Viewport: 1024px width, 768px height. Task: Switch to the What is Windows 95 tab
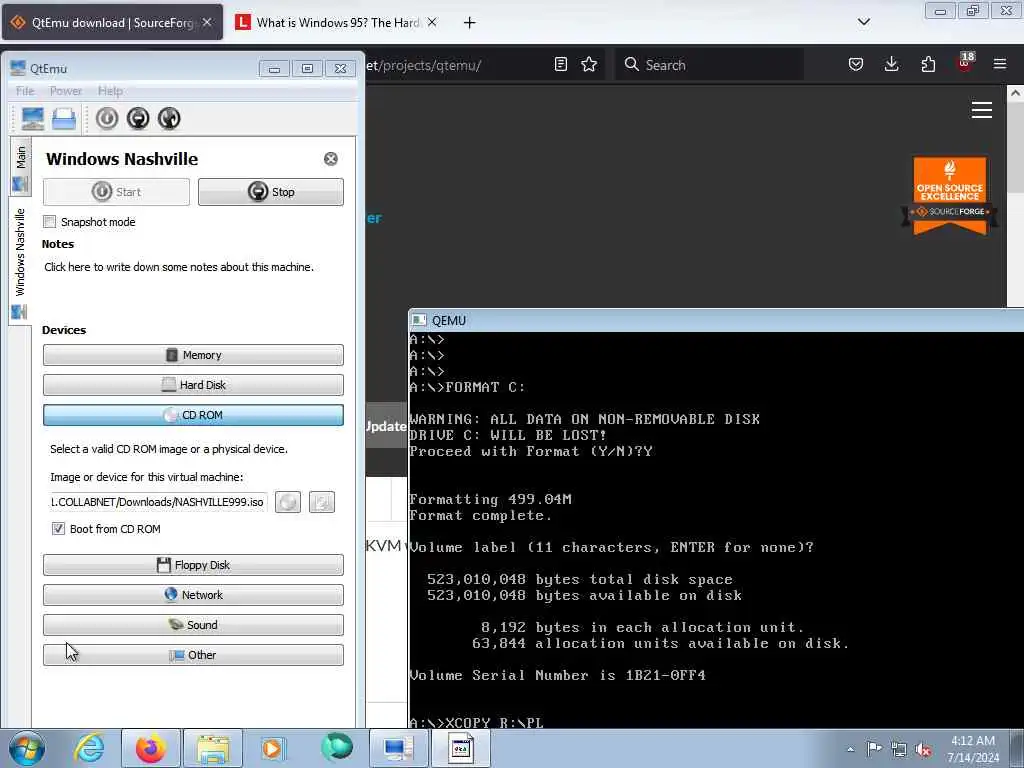[338, 23]
